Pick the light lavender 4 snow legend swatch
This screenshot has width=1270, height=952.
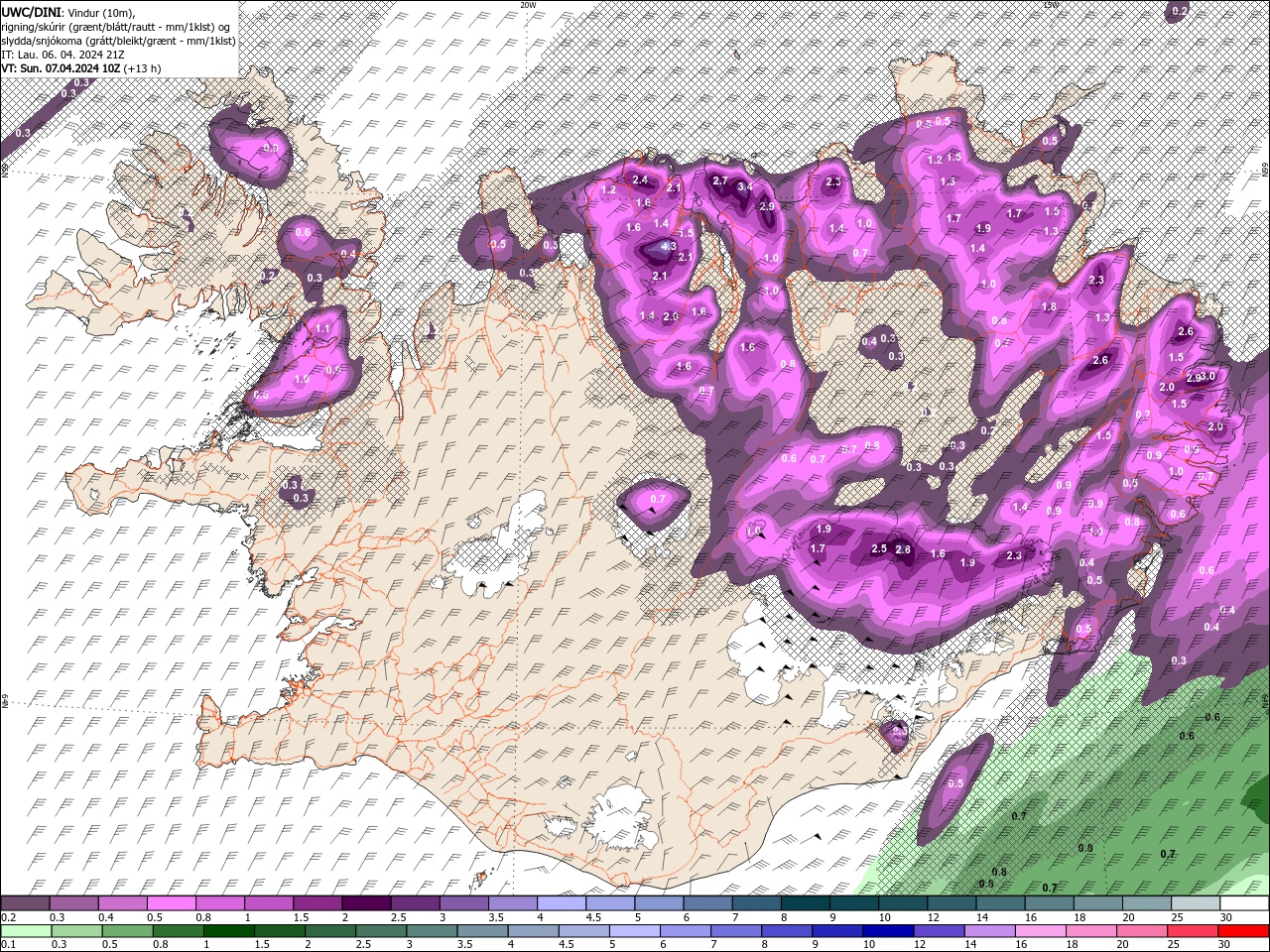[562, 903]
